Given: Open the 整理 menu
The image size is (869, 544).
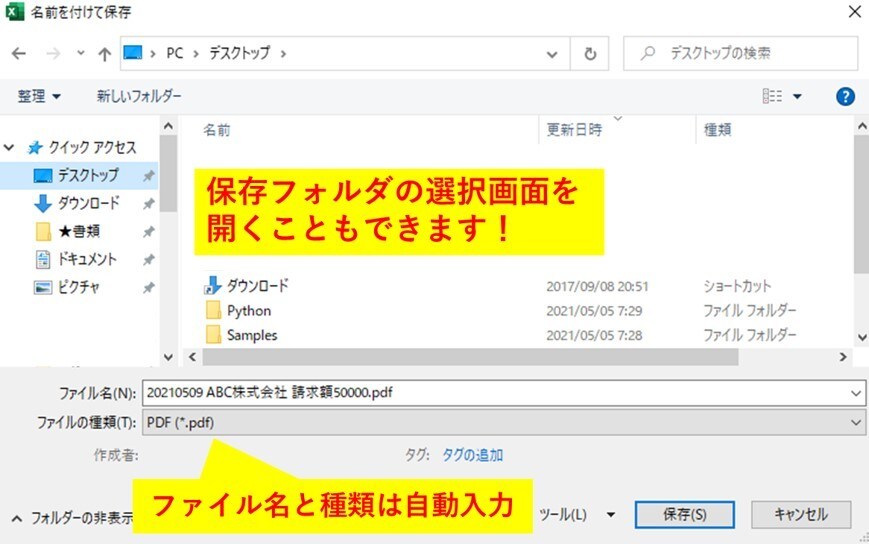Looking at the screenshot, I should click(39, 96).
